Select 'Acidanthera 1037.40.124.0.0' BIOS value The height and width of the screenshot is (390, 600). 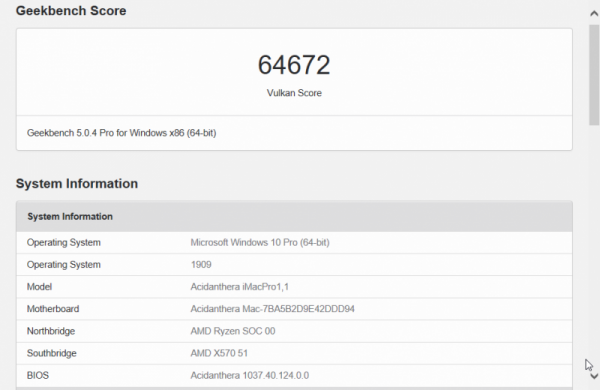point(249,375)
